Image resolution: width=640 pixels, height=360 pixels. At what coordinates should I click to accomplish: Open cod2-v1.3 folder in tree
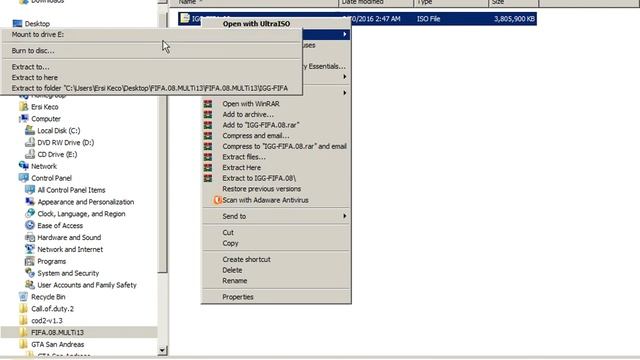[47, 320]
